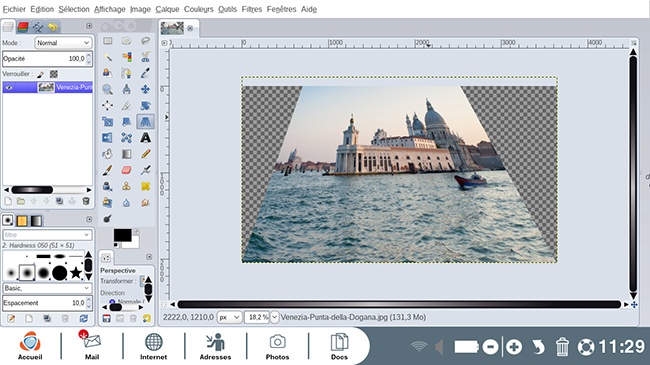Screen dimensions: 650x365
Task: Delete the layer with trash icon
Action: [86, 201]
